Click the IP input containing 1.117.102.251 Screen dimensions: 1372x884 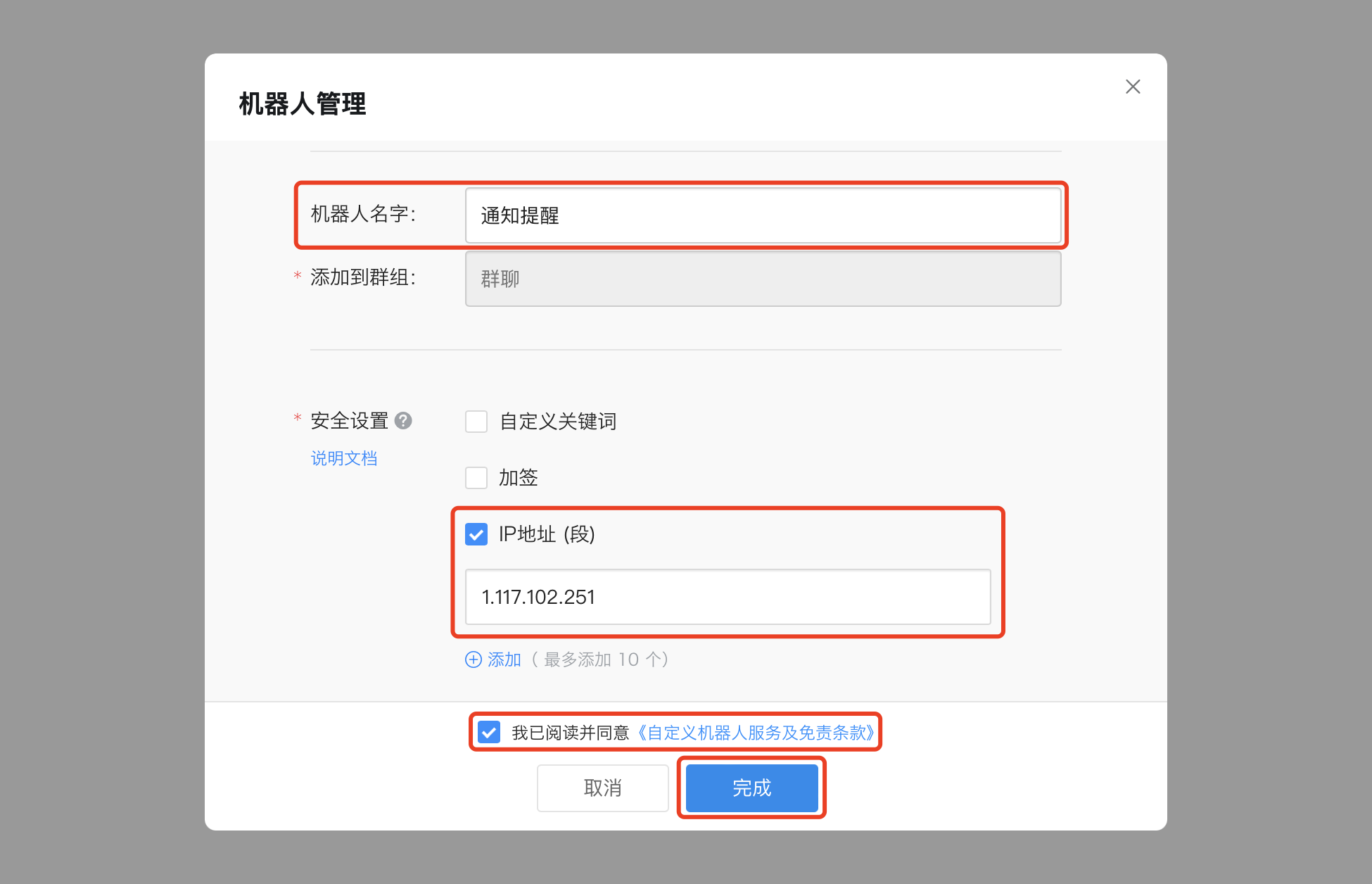(728, 597)
